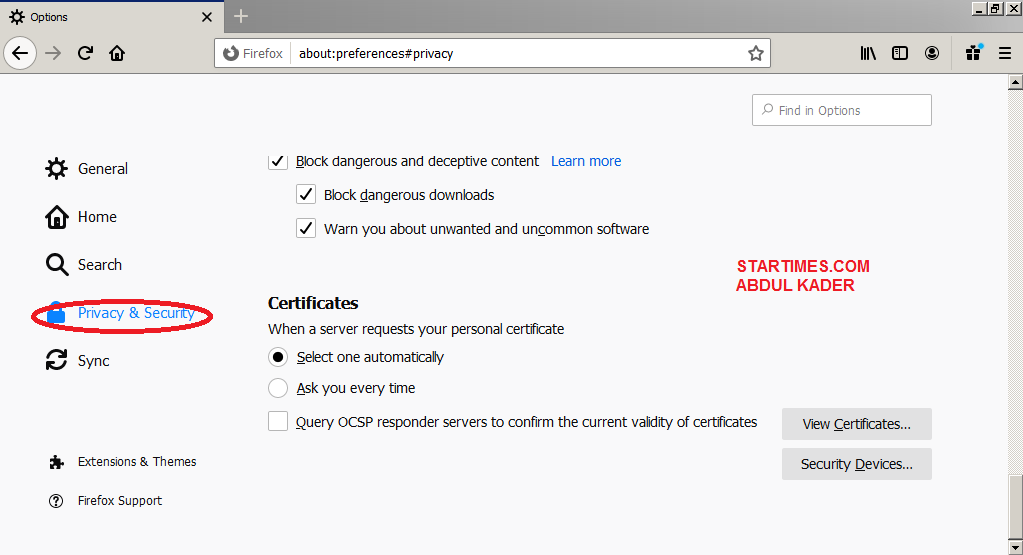The image size is (1023, 555).
Task: Open the What's New gift icon
Action: tap(973, 53)
